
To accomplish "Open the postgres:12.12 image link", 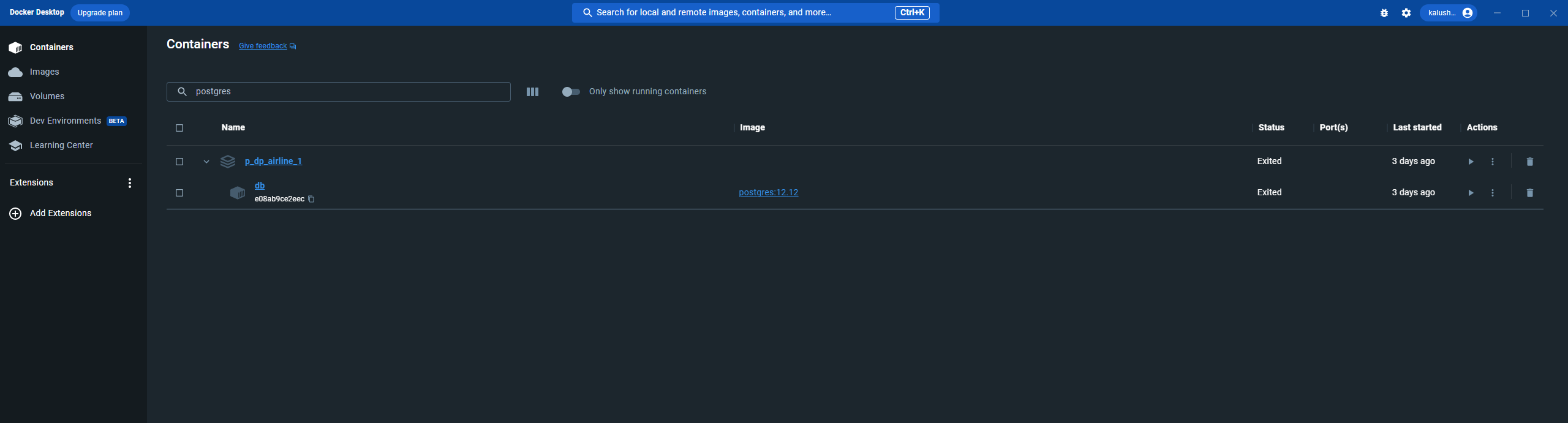I will pos(769,192).
